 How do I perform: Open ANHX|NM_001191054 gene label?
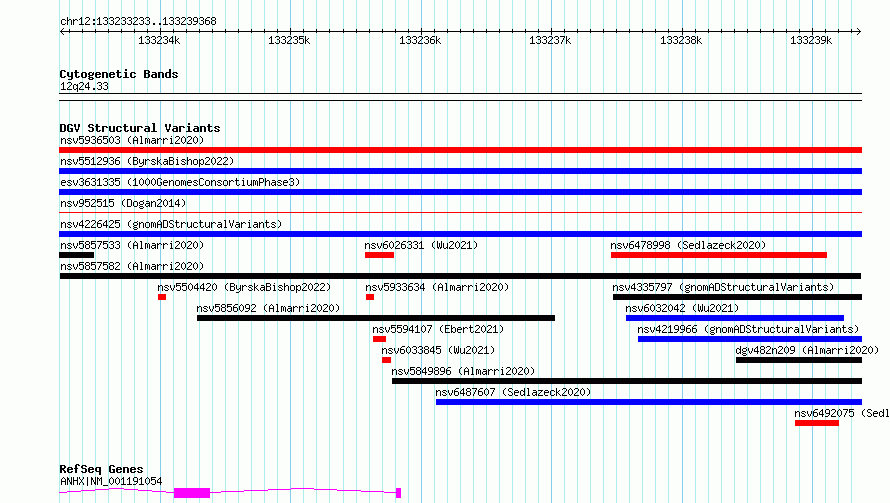pyautogui.click(x=111, y=481)
